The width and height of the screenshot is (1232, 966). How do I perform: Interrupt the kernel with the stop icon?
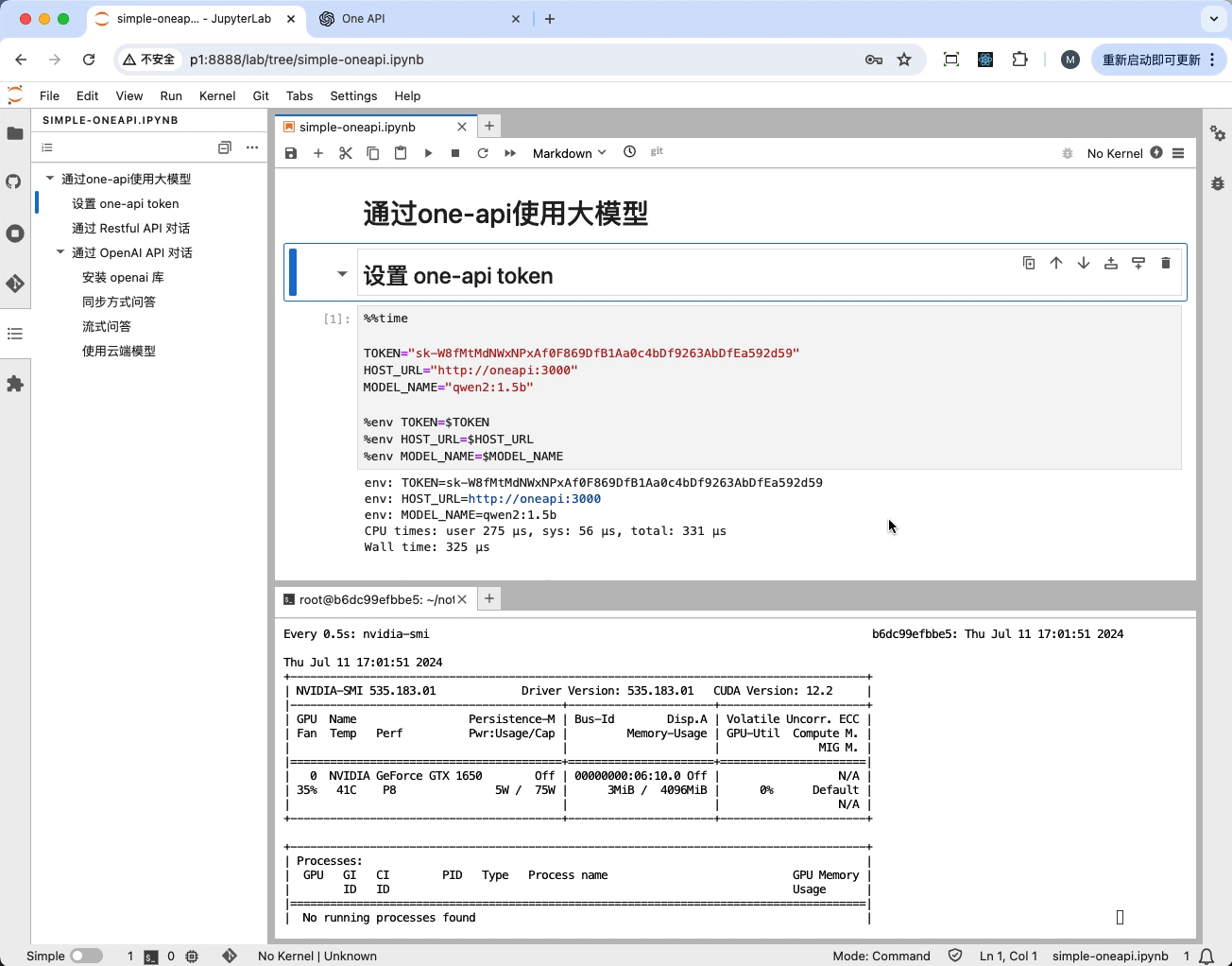pyautogui.click(x=455, y=152)
